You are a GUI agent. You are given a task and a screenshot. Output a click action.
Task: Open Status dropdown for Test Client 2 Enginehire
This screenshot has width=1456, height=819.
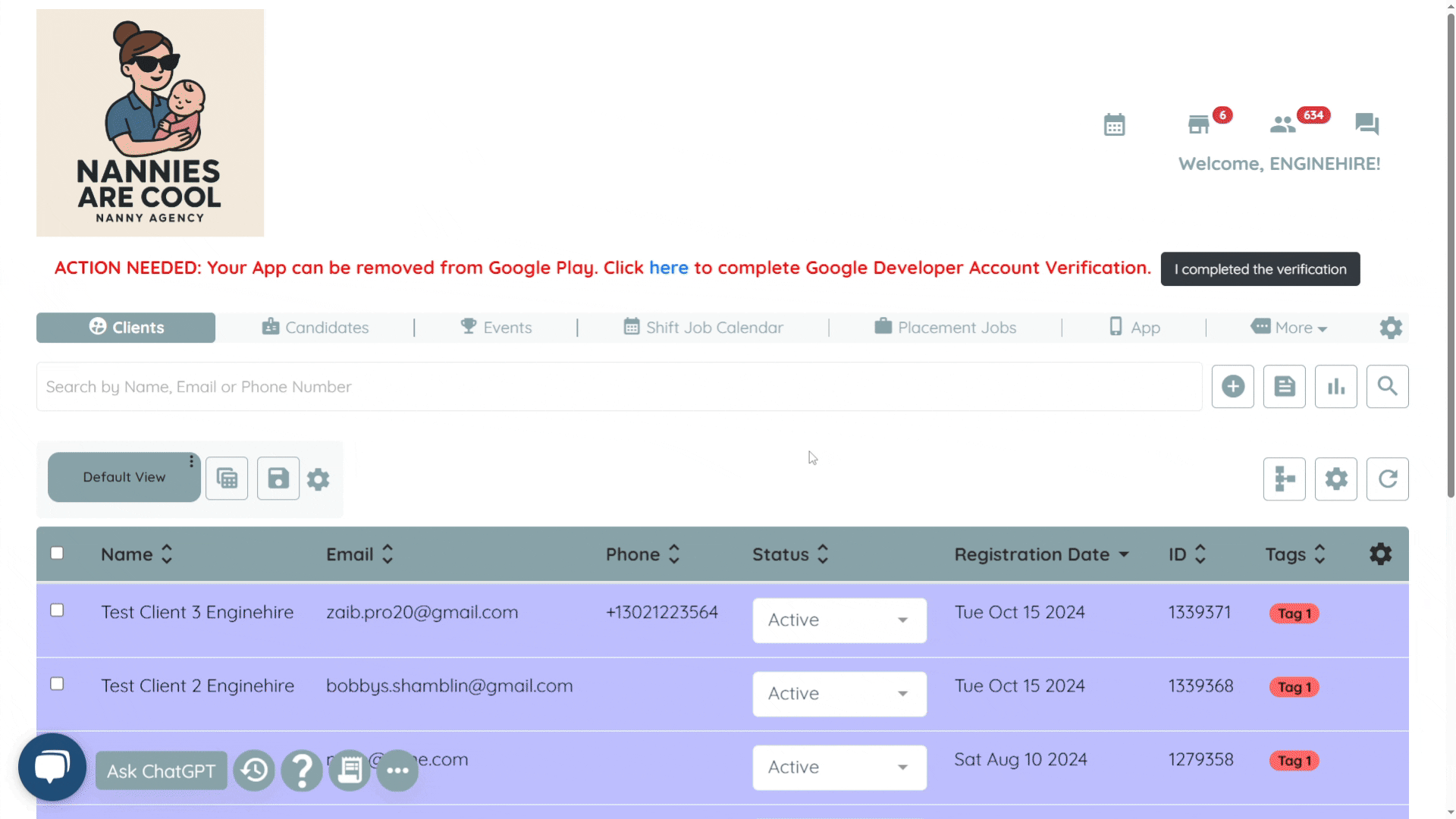(x=839, y=694)
